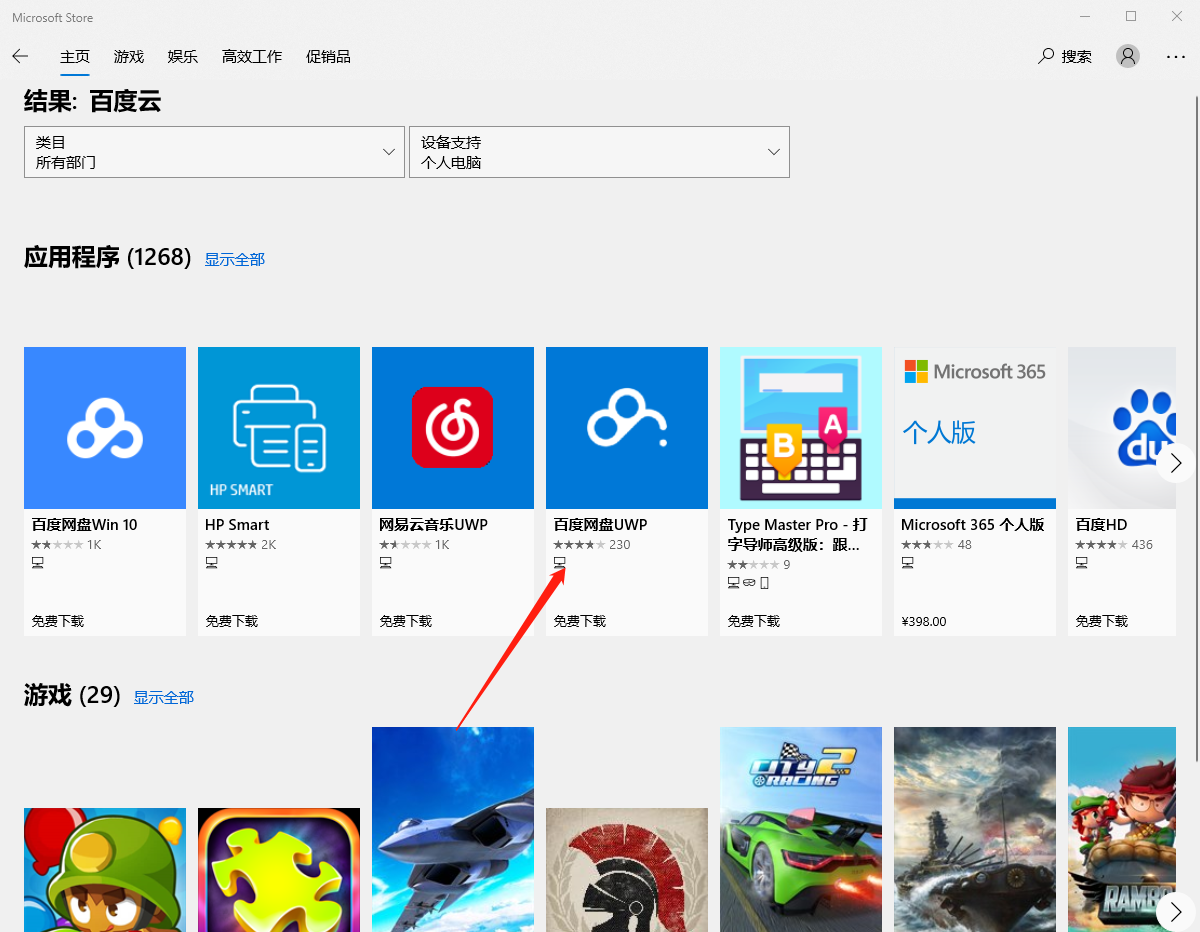Open the user account profile icon
The height and width of the screenshot is (932, 1200).
tap(1128, 57)
